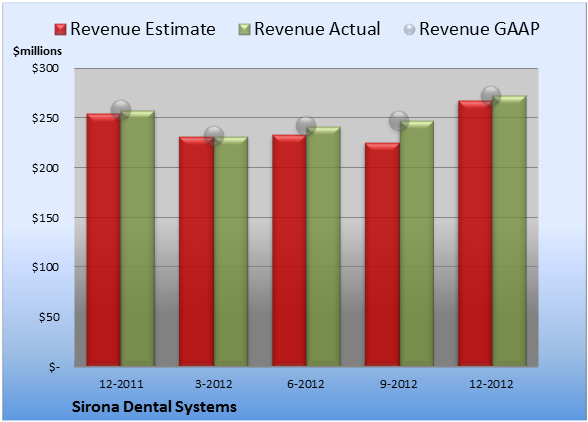This screenshot has width=588, height=422.
Task: Click the 12-2011 quarter label
Action: (x=121, y=384)
